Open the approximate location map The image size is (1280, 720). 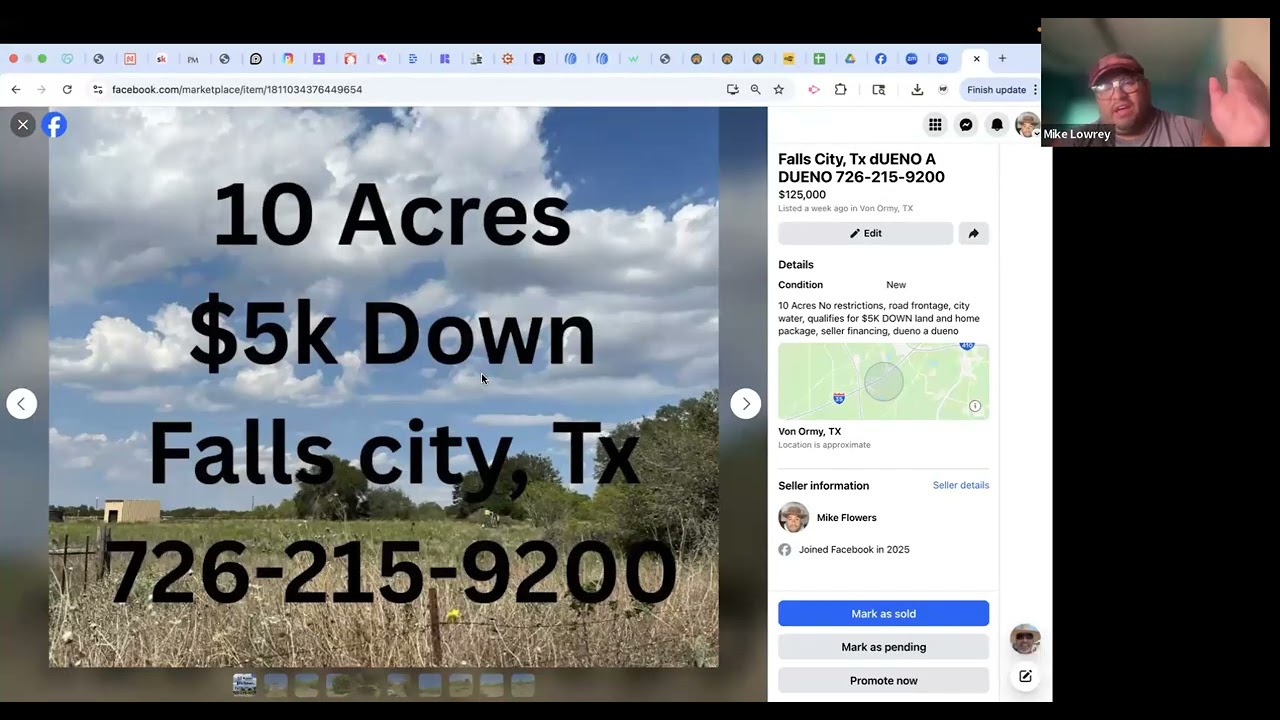[884, 382]
